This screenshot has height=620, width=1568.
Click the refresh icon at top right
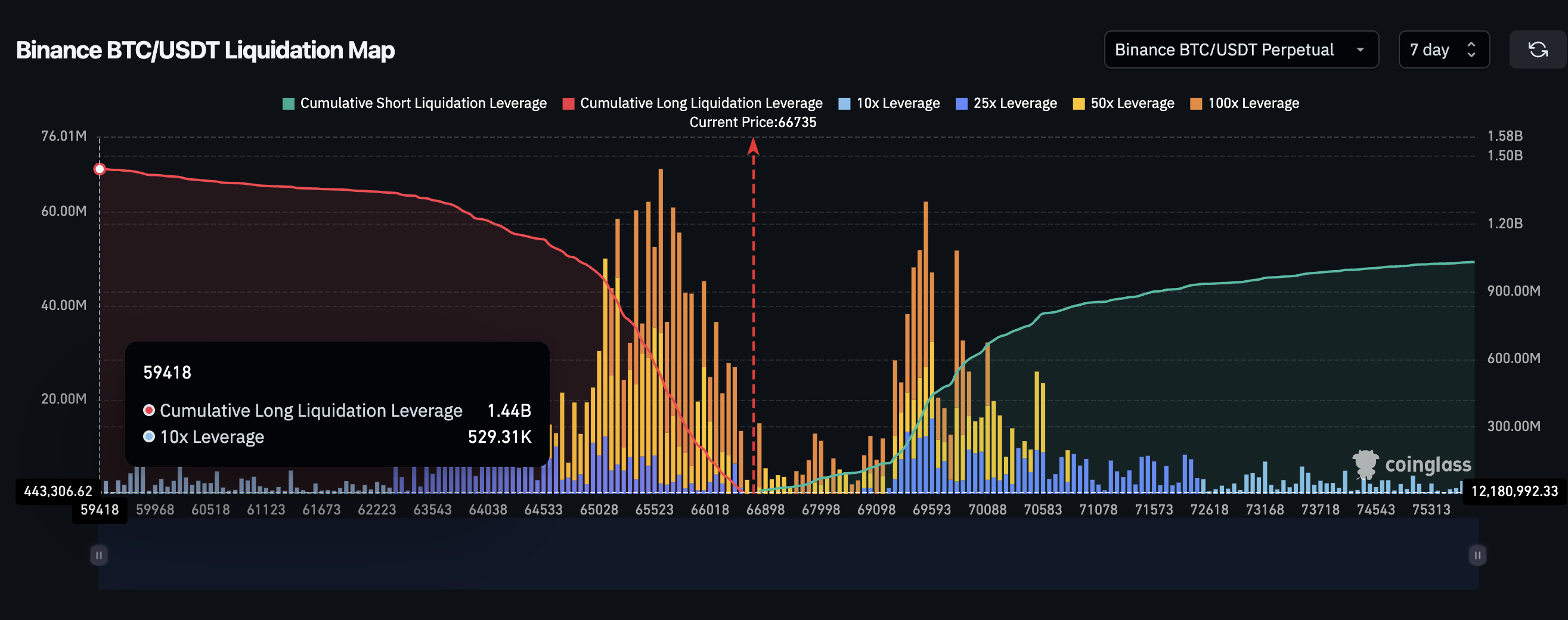1539,50
